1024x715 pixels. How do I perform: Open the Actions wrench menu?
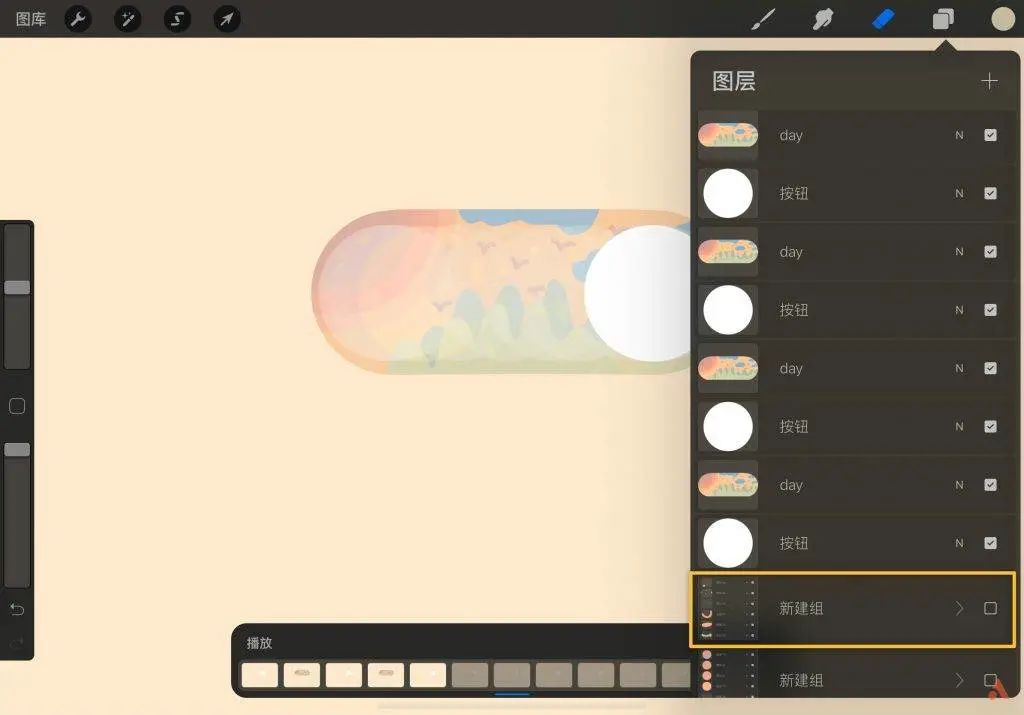(x=78, y=20)
